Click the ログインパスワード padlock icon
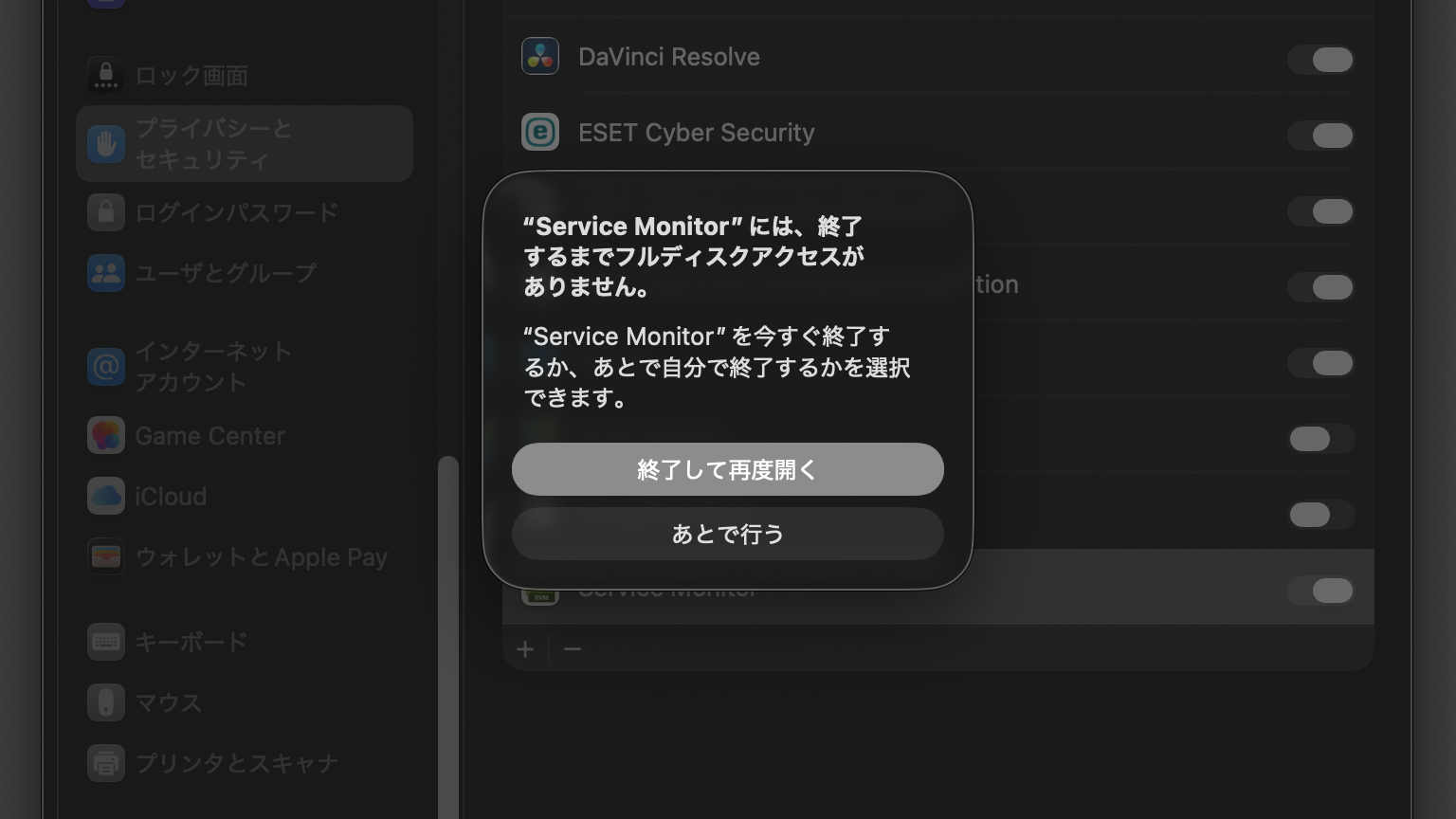 pos(106,212)
